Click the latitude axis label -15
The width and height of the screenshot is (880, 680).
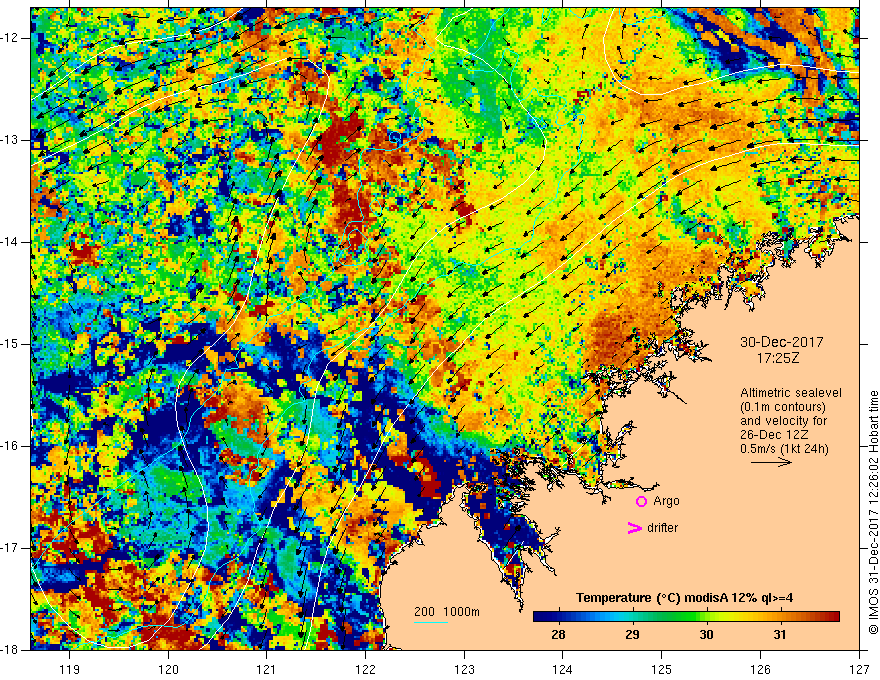(10, 344)
